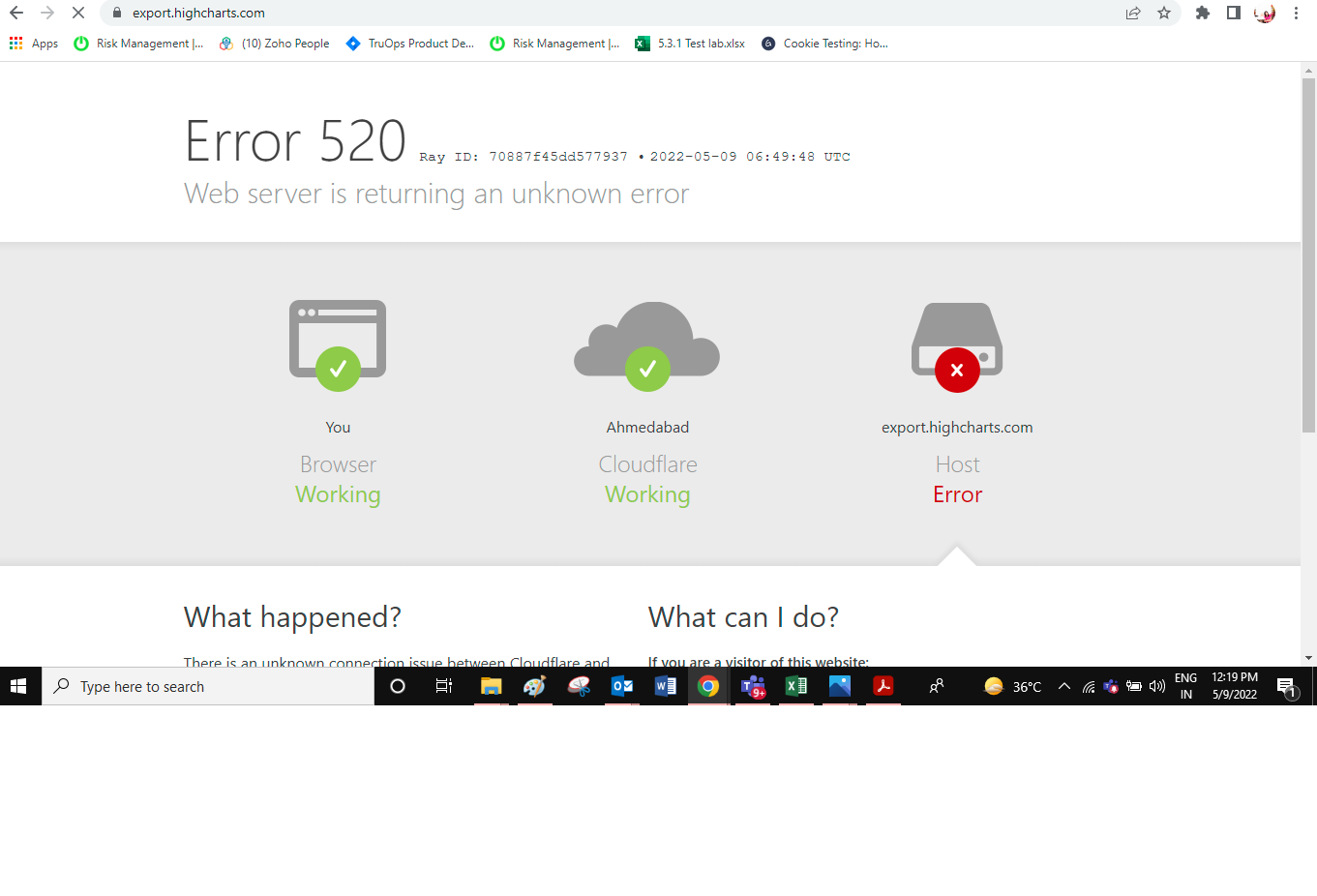Open Microsoft Teams from the taskbar
Image resolution: width=1317 pixels, height=896 pixels.
753,686
